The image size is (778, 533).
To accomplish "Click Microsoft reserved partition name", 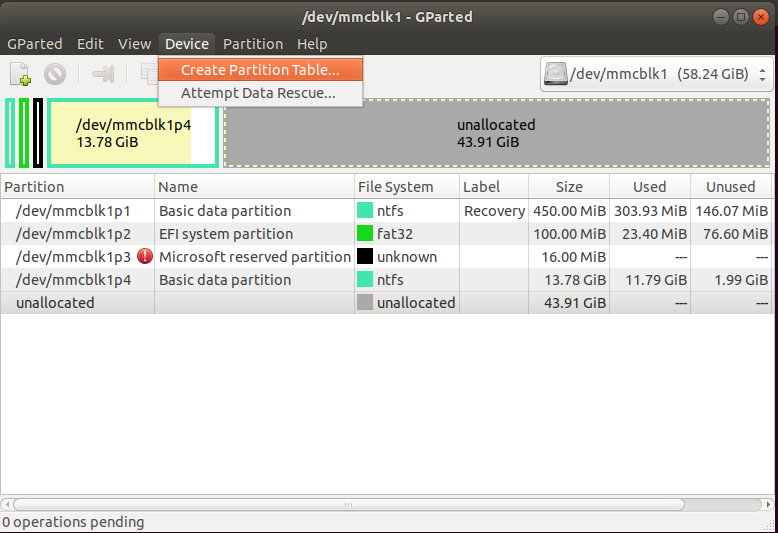I will coord(255,257).
